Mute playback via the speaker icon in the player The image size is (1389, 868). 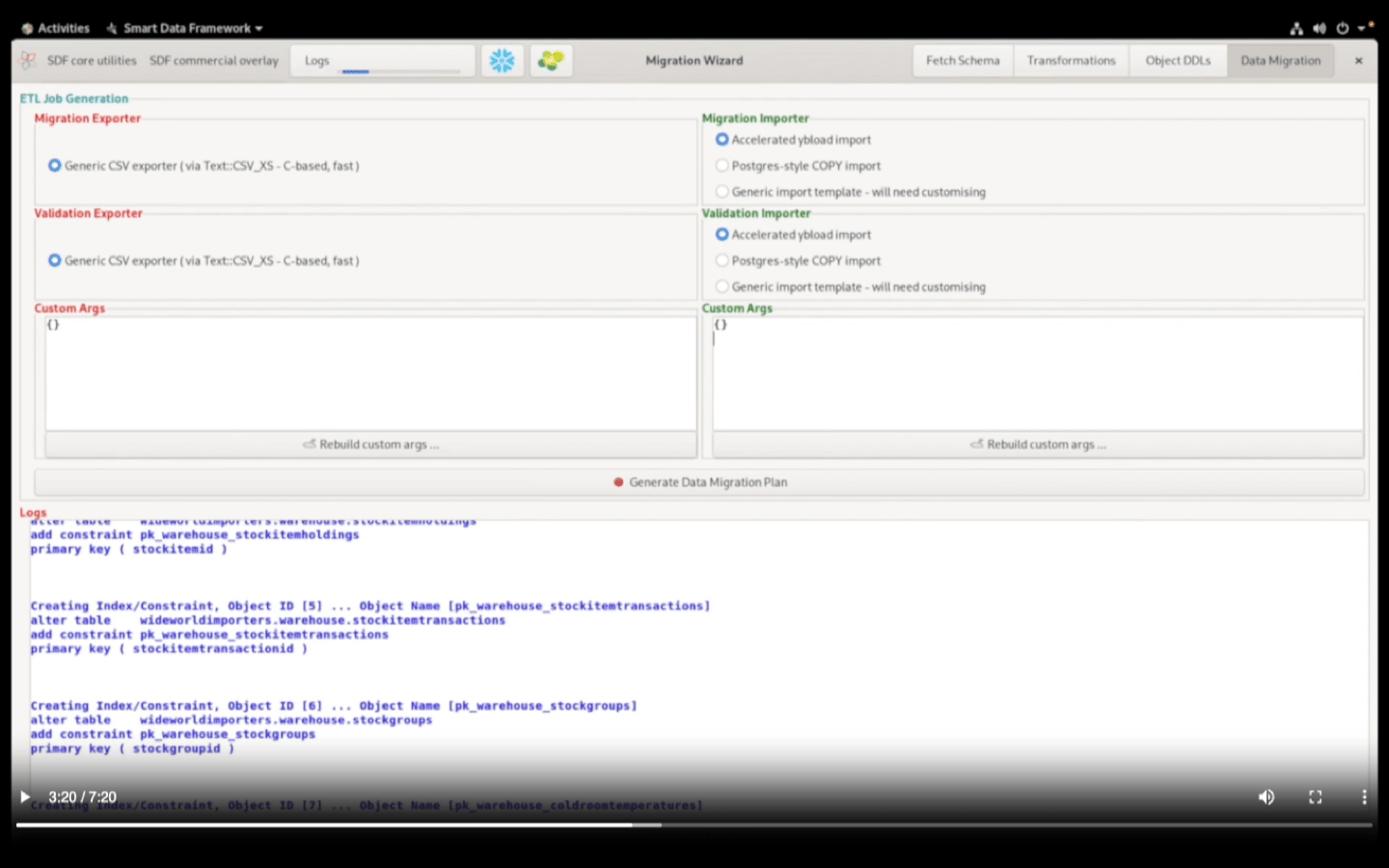point(1266,797)
